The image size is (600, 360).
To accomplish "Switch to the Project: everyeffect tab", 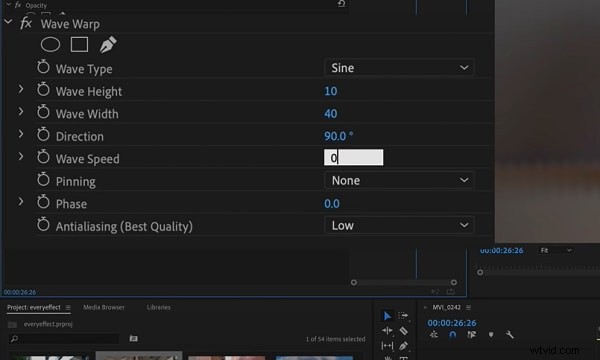I will [x=34, y=307].
